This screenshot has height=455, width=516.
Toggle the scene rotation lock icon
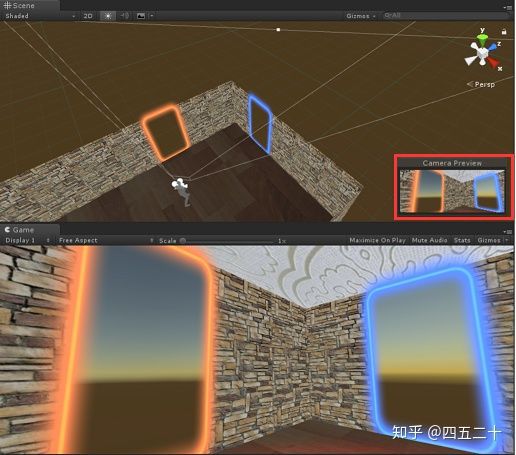pos(504,32)
